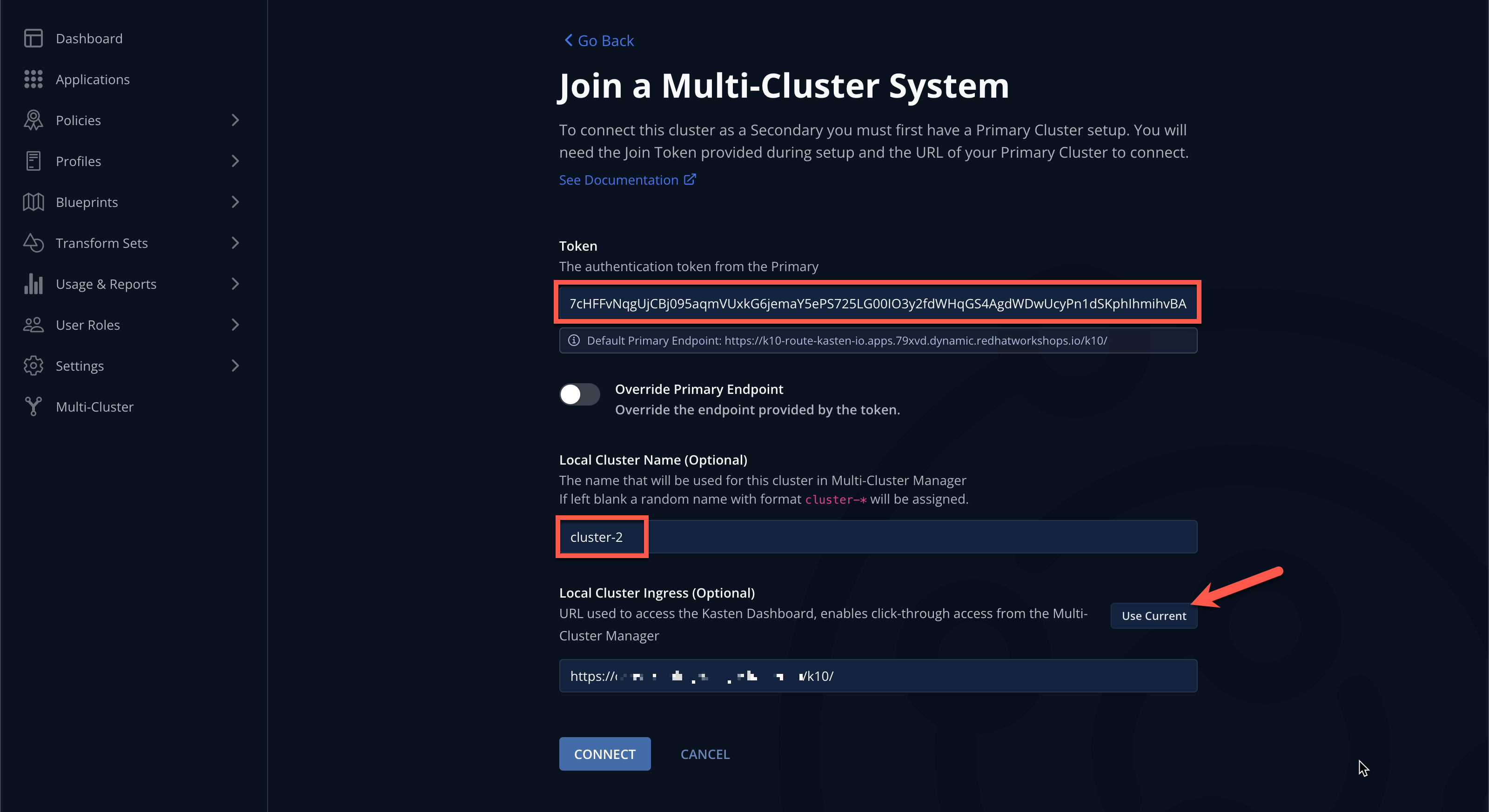This screenshot has height=812, width=1489.
Task: Select Multi-Cluster in the sidebar
Action: (94, 406)
